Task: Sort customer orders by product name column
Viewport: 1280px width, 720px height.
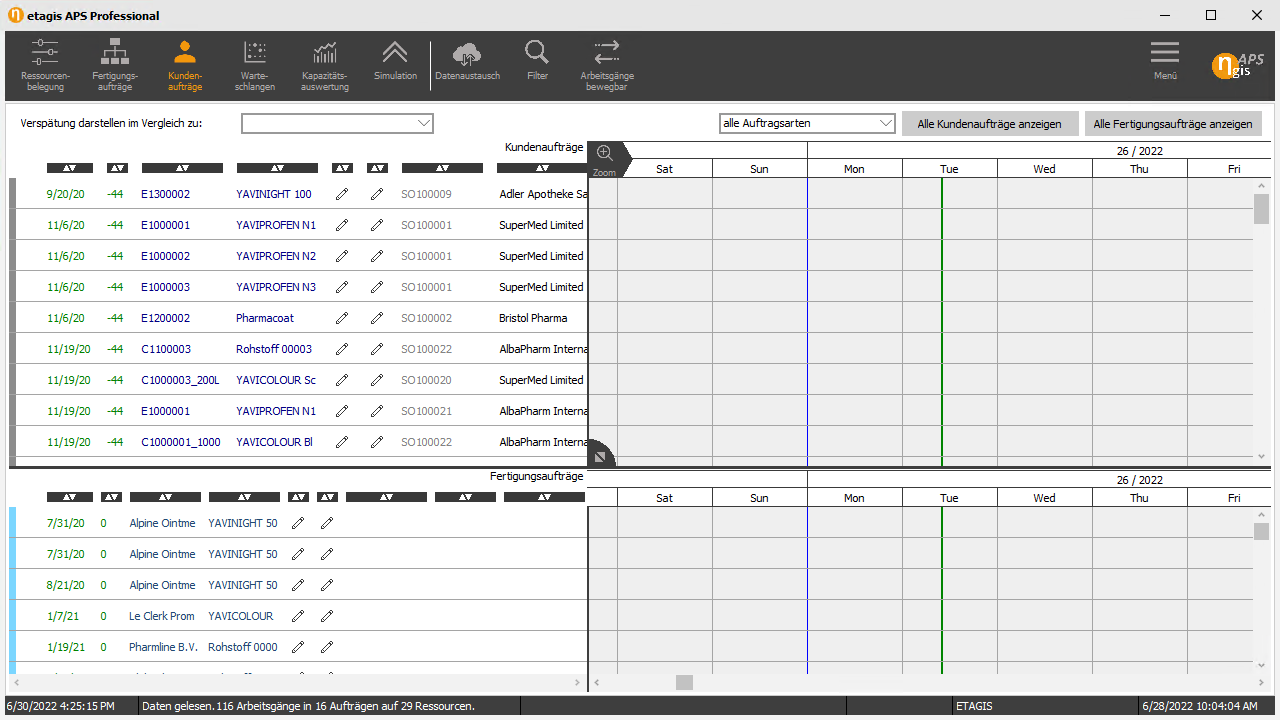Action: click(x=277, y=168)
